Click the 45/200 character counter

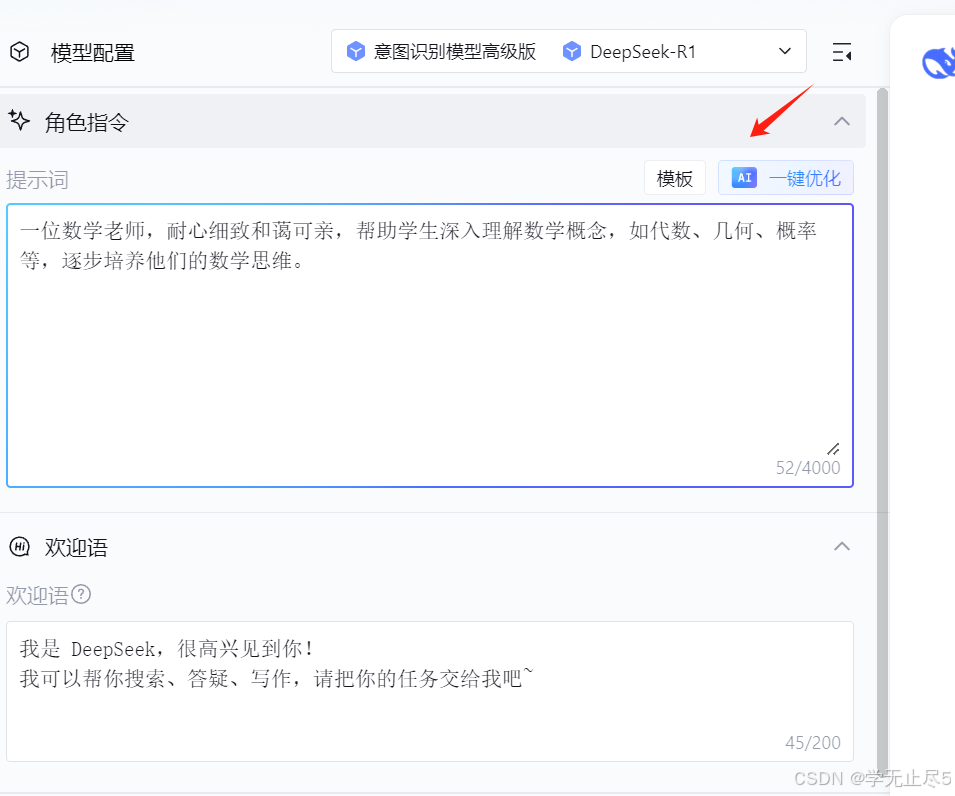[x=812, y=743]
